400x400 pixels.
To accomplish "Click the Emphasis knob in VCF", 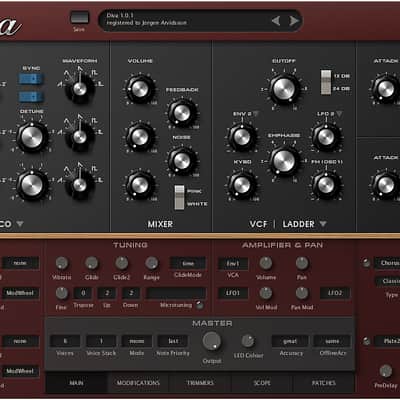I will (x=284, y=161).
